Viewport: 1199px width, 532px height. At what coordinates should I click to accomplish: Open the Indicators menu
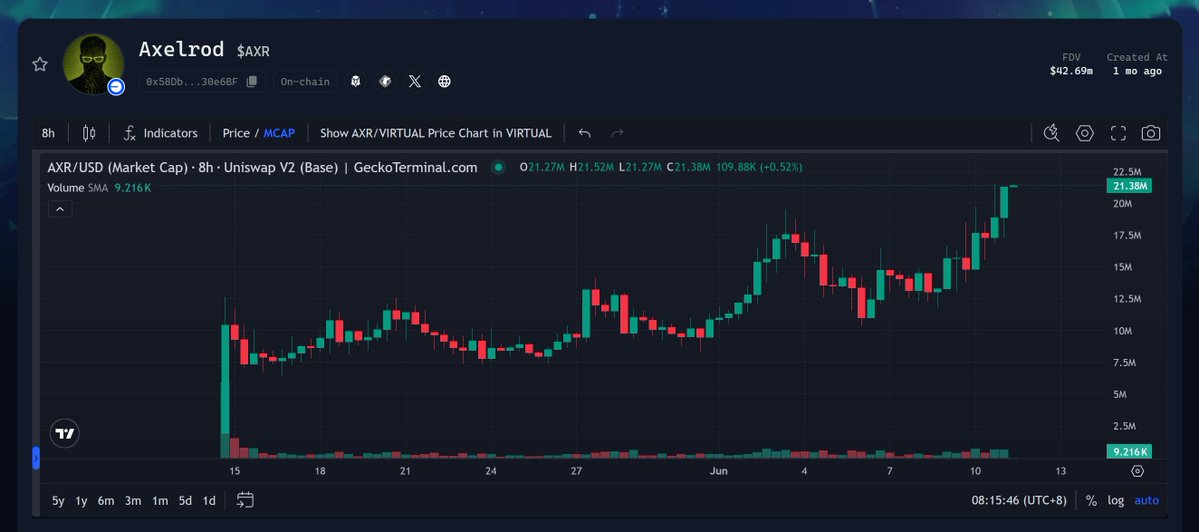tap(161, 133)
